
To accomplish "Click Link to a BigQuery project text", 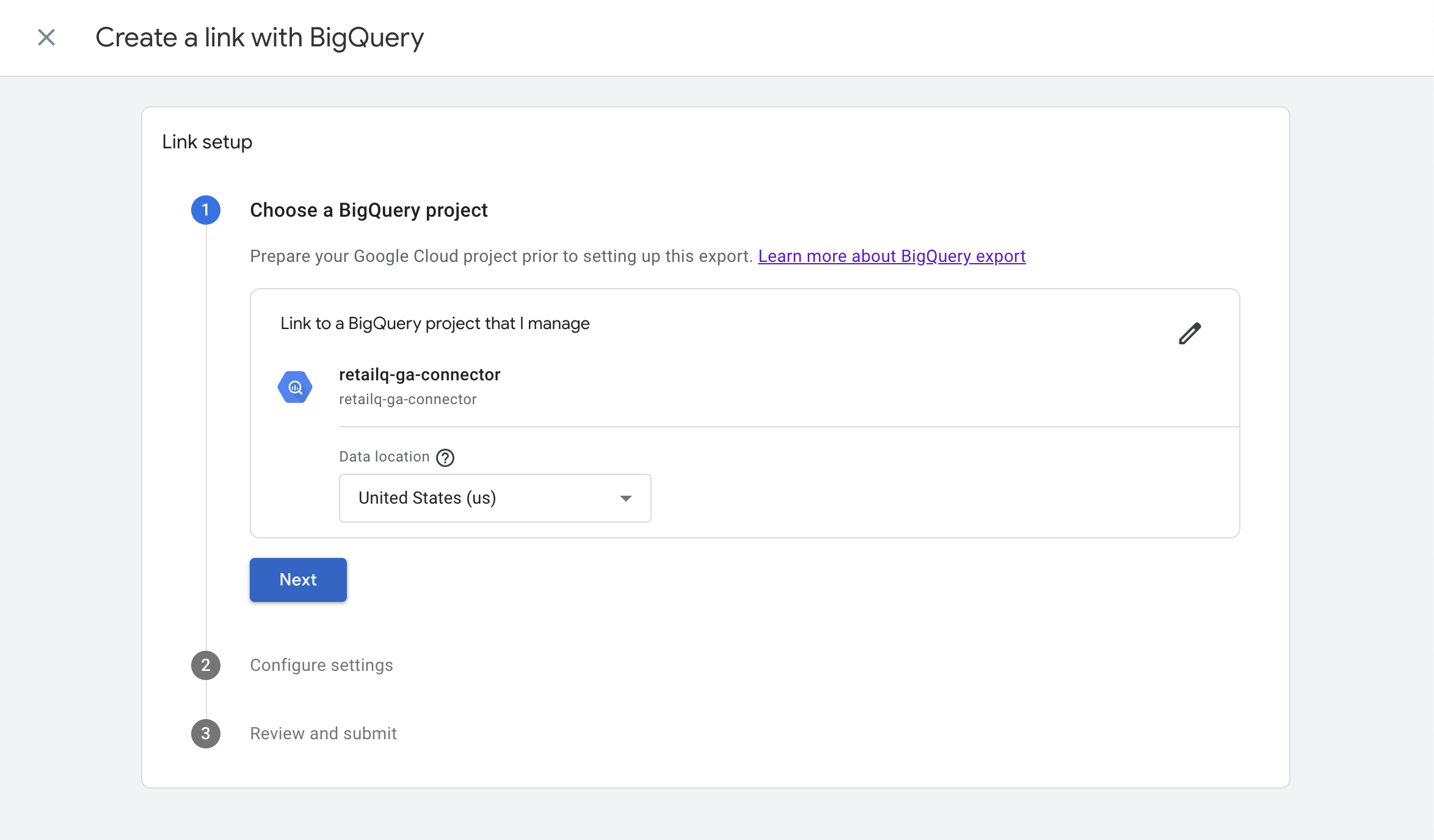I will coord(435,324).
